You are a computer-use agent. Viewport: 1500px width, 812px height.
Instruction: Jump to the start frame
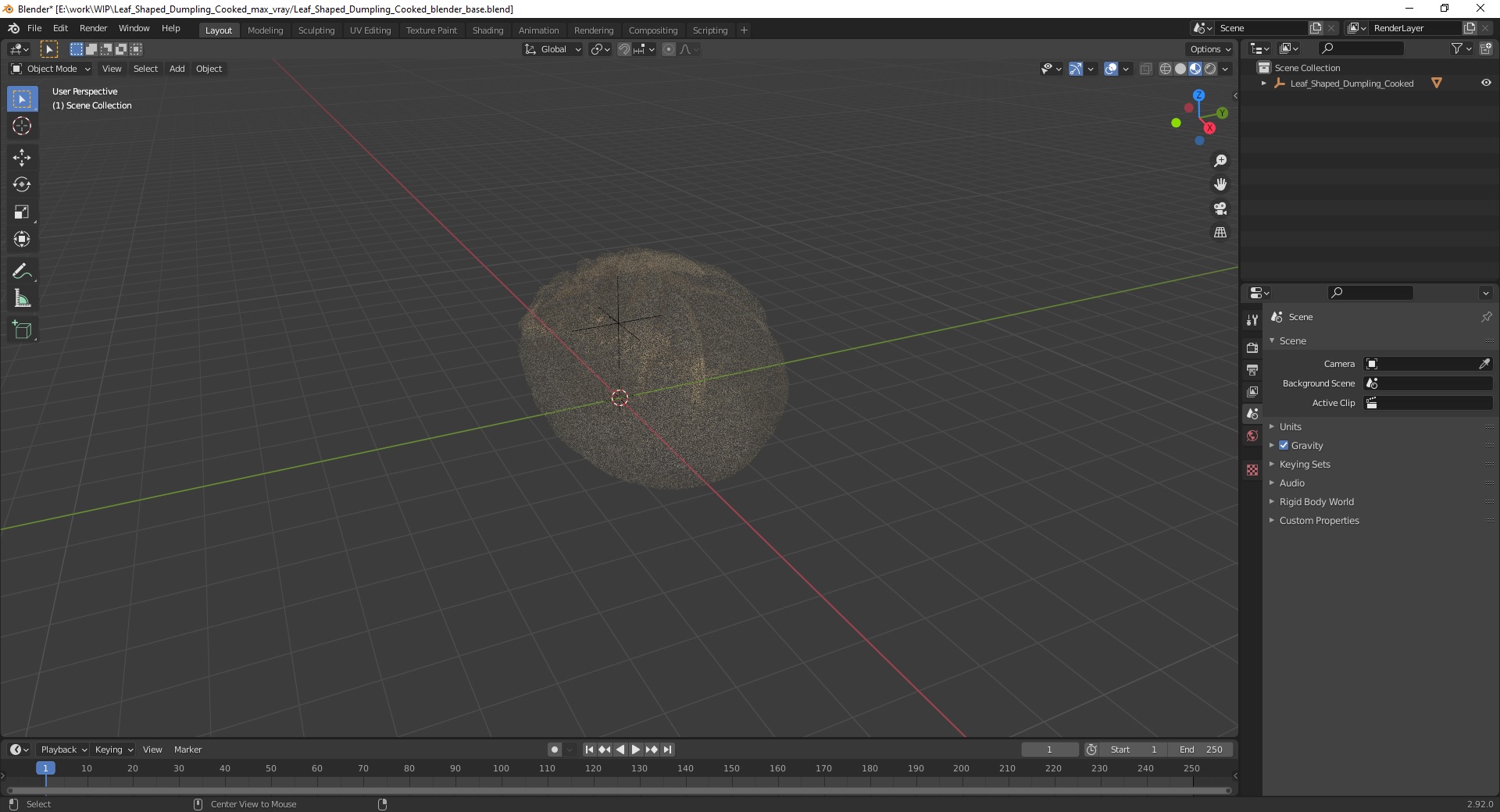tap(589, 750)
